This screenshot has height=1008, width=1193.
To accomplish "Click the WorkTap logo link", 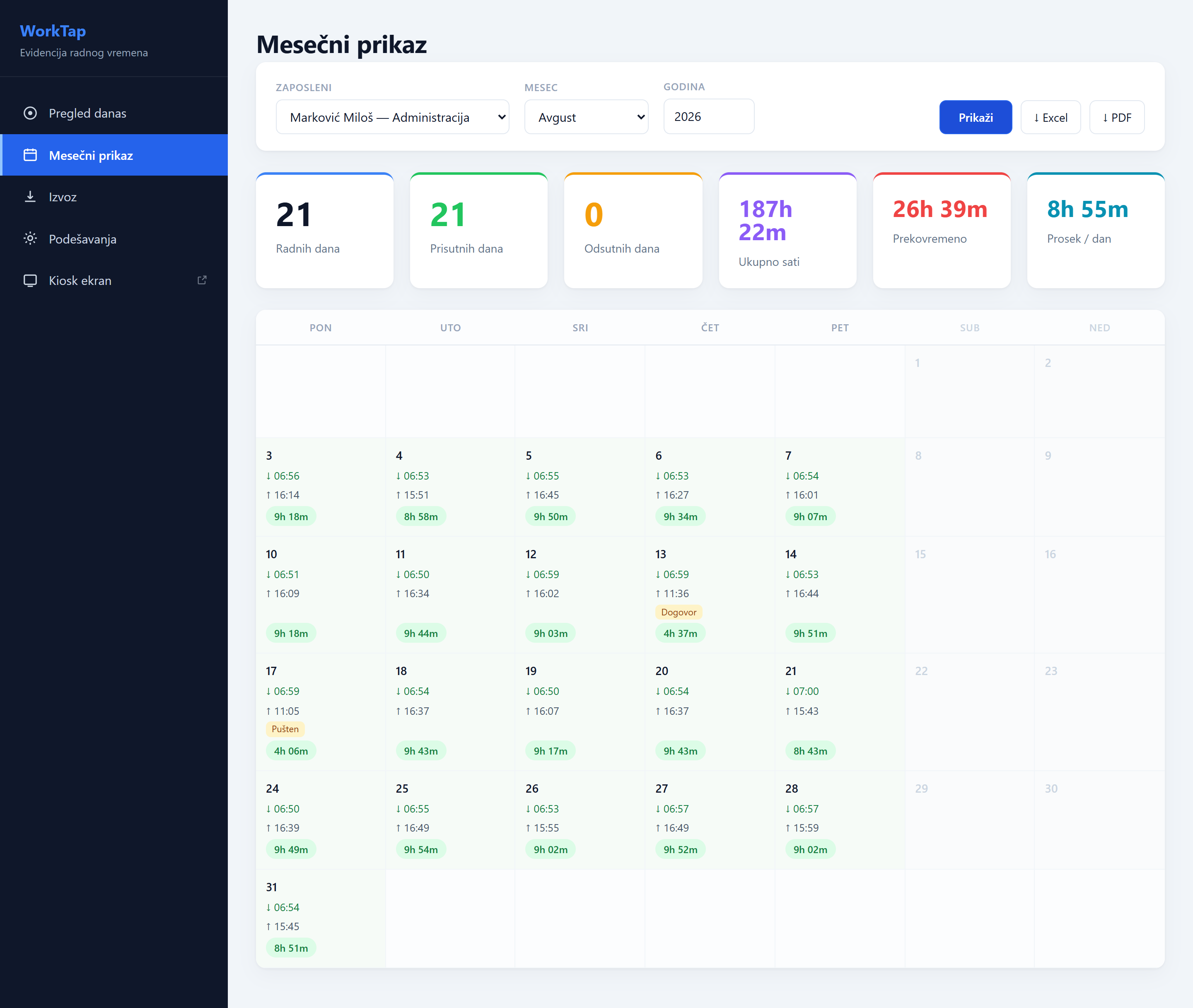I will [53, 31].
